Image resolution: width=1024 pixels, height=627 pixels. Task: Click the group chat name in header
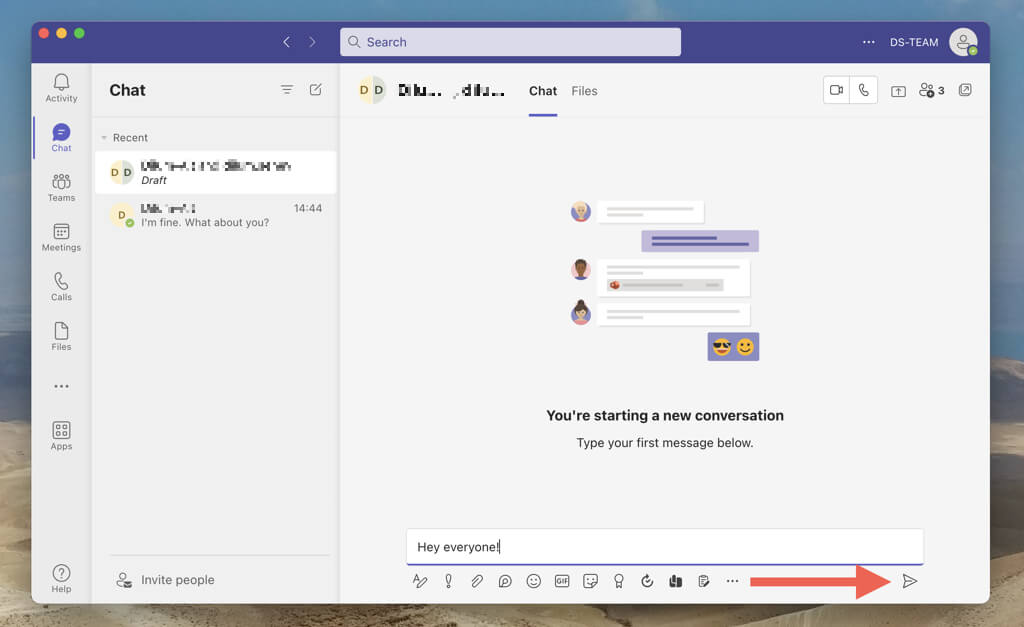point(451,90)
